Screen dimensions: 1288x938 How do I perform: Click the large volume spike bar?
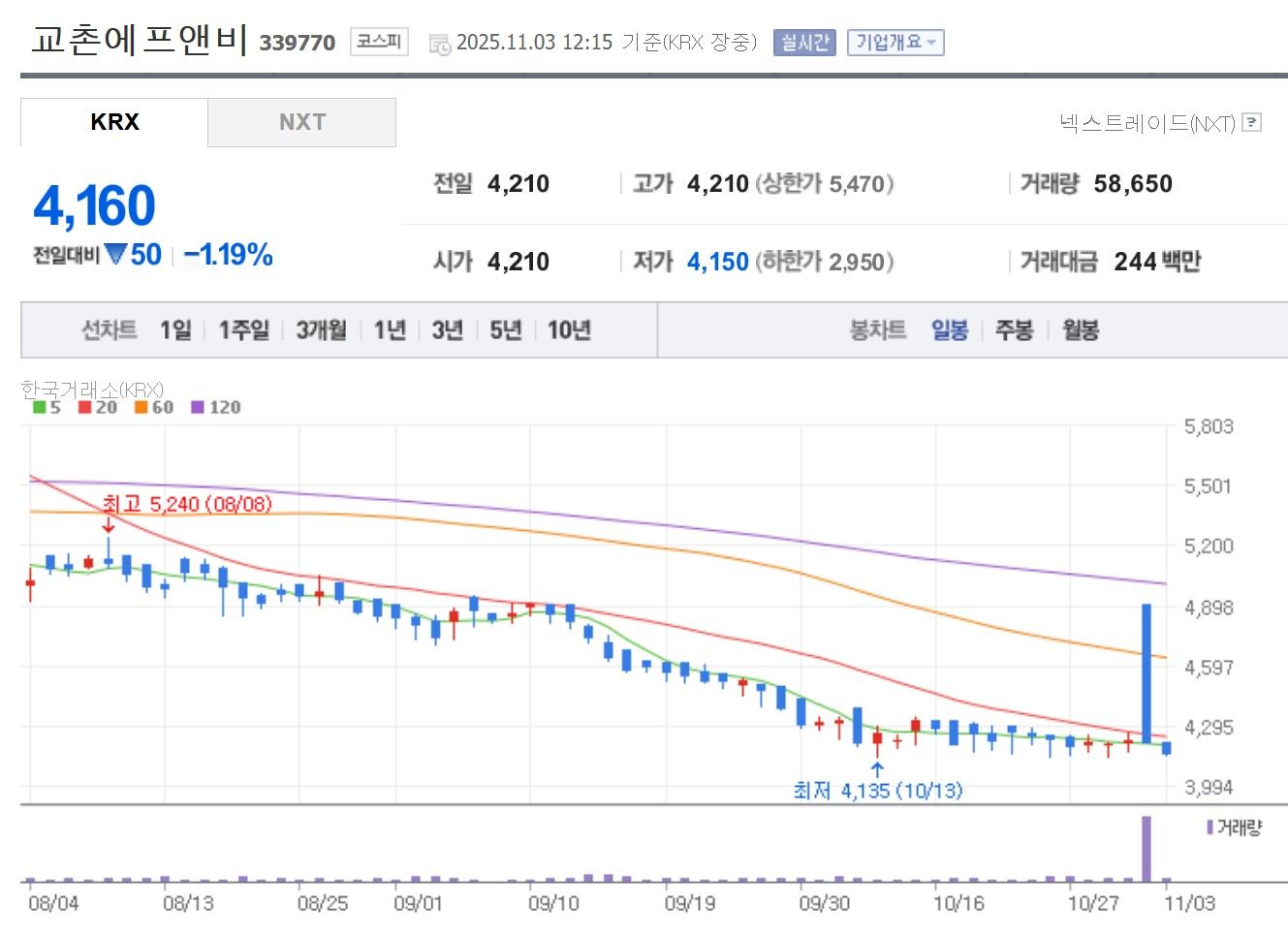pyautogui.click(x=1147, y=849)
